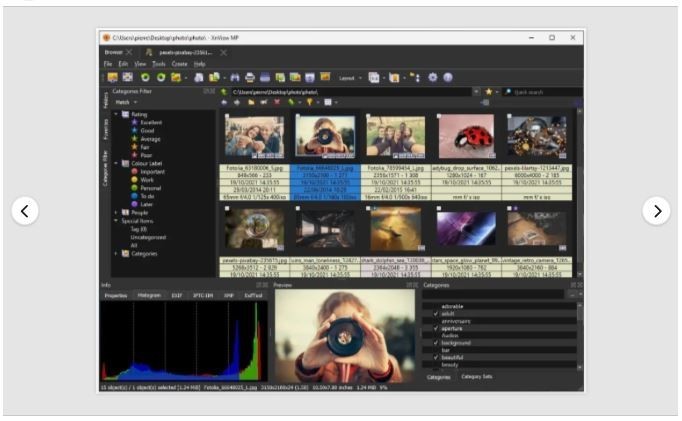Viewport: 682px width, 421px height.
Task: Switch to the EXIF info tab
Action: coord(177,295)
